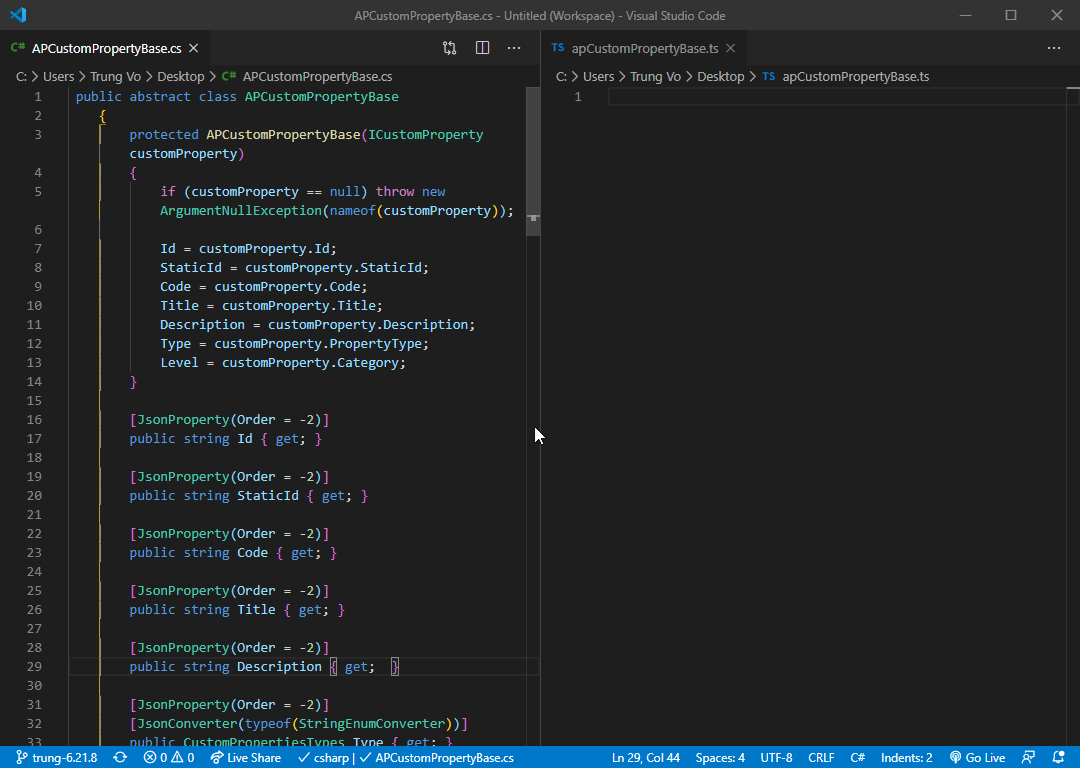Switch to APCustomPropertyBase.cs tab
1080x768 pixels.
[x=106, y=48]
